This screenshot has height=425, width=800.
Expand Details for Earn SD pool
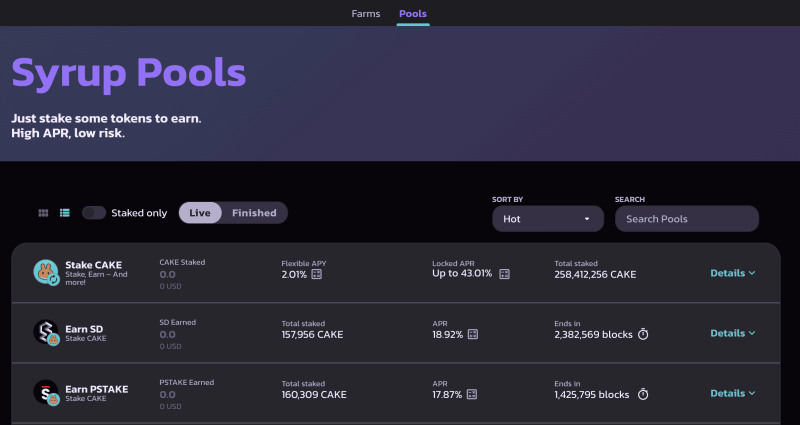point(733,333)
